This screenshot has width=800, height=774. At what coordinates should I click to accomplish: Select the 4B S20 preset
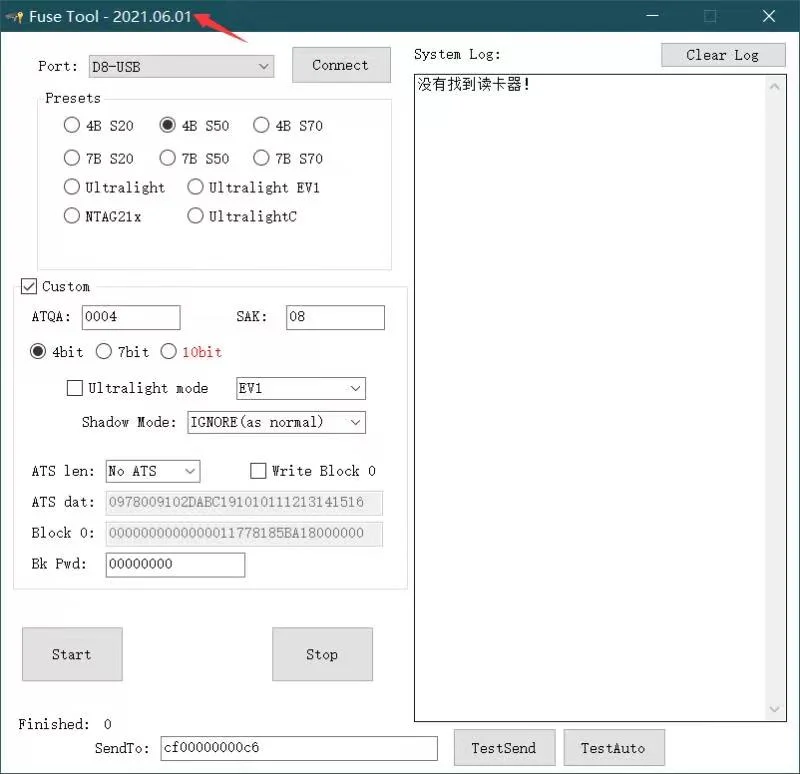(72, 126)
